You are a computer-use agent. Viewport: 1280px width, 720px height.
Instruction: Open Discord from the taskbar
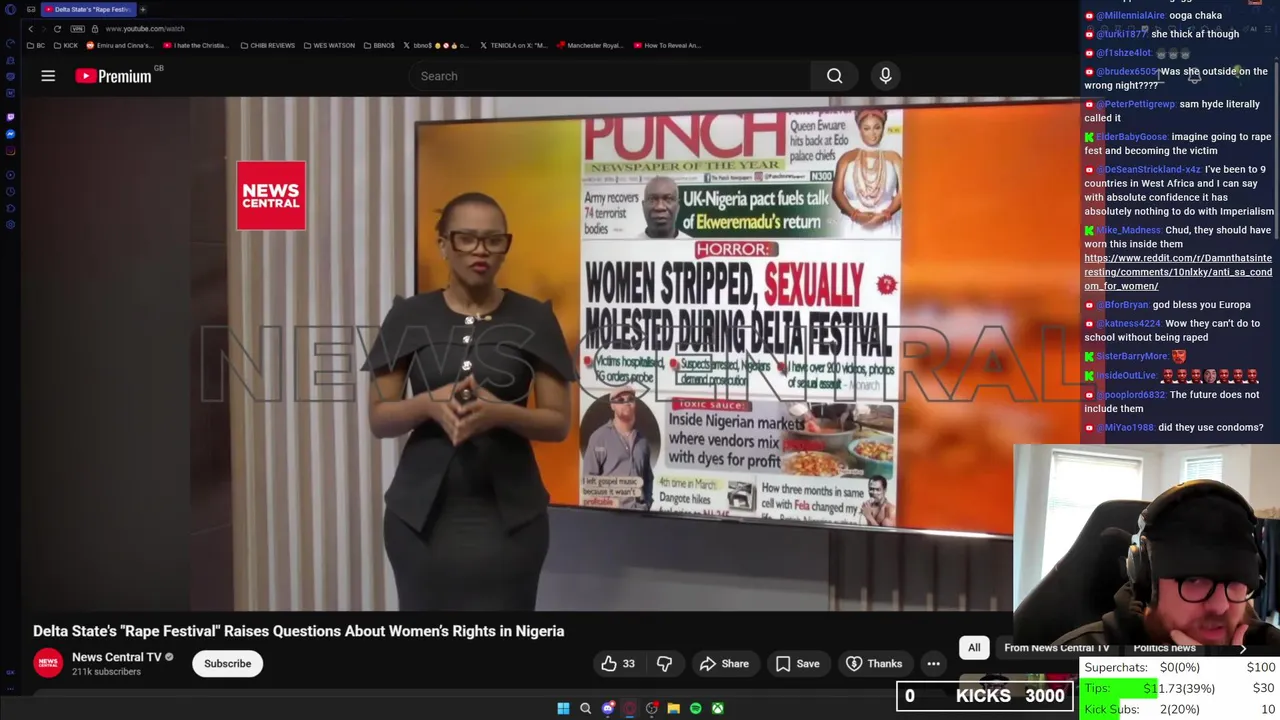click(x=607, y=709)
